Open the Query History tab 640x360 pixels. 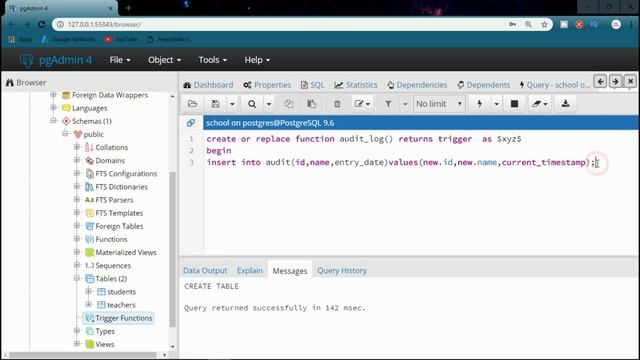pos(342,271)
